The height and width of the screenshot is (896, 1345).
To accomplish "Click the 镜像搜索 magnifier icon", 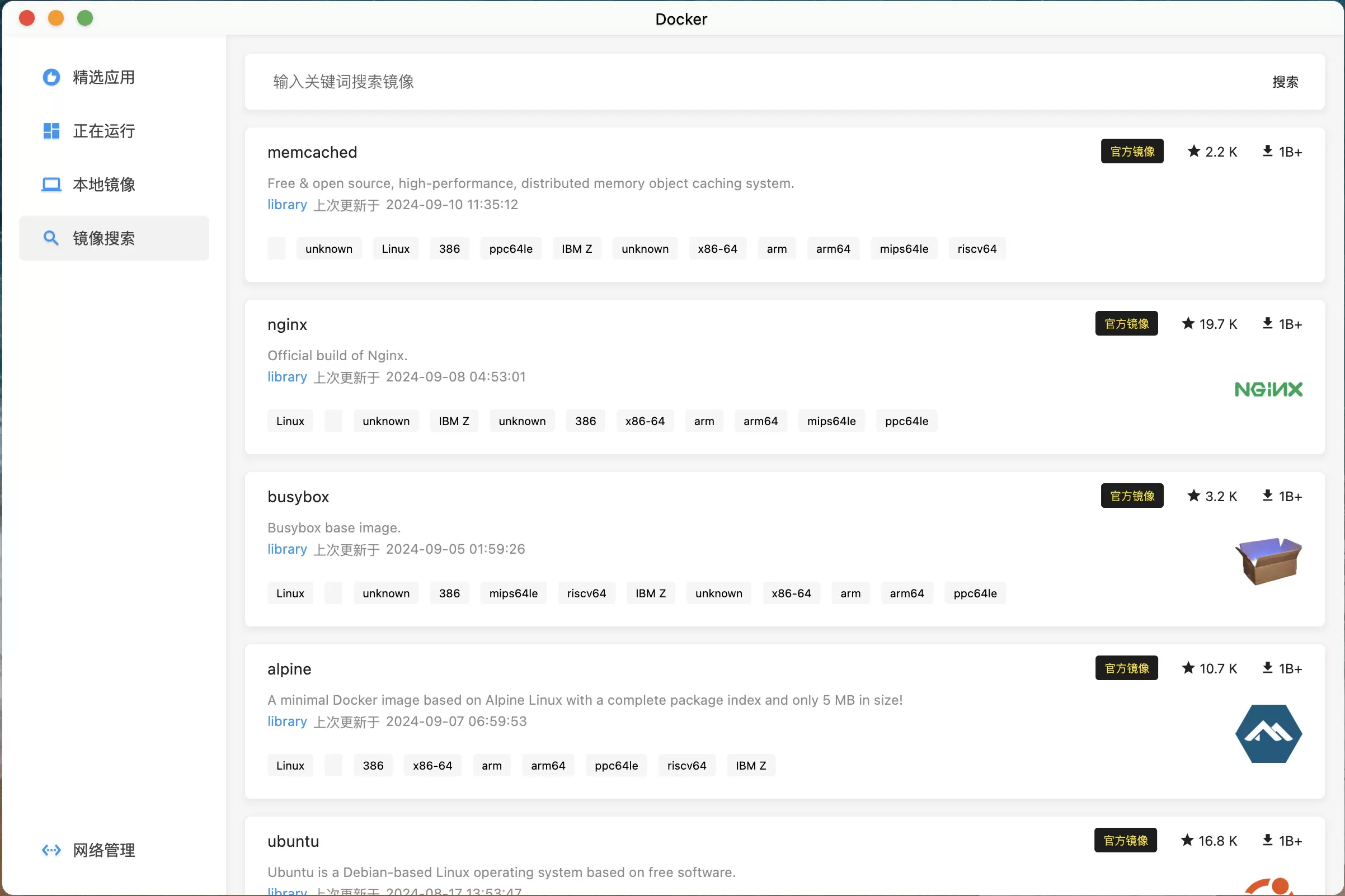I will pyautogui.click(x=51, y=238).
